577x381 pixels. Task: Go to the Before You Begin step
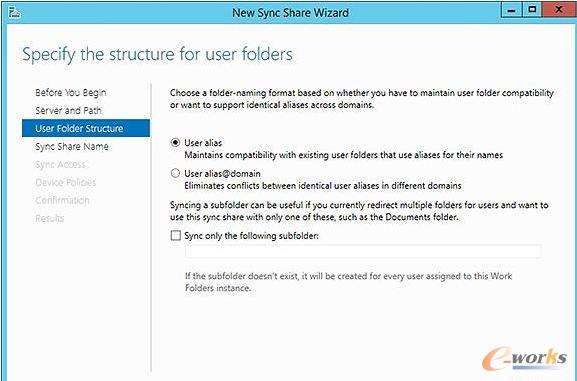click(71, 92)
